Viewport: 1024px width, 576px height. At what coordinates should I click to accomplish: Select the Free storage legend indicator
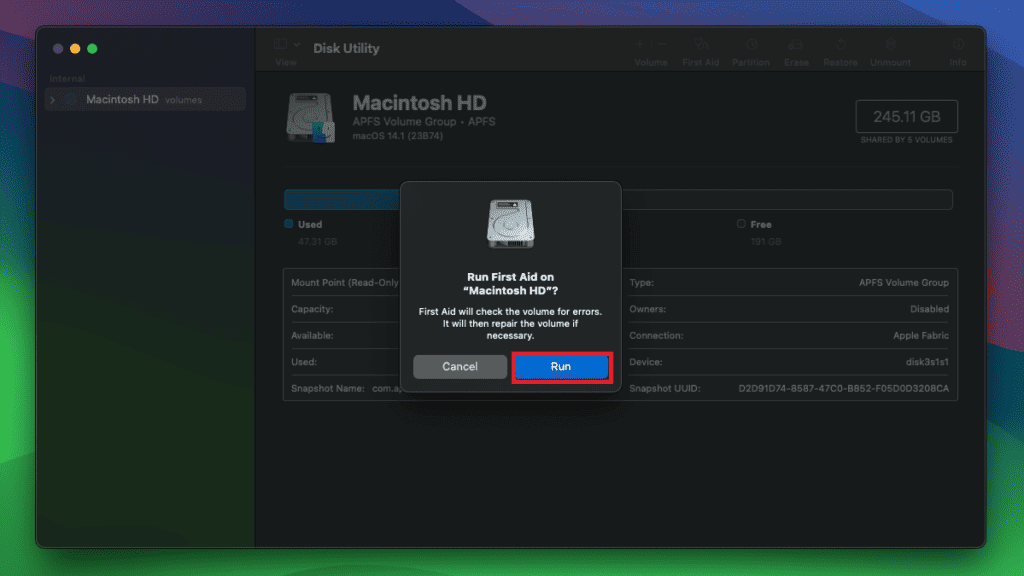741,224
